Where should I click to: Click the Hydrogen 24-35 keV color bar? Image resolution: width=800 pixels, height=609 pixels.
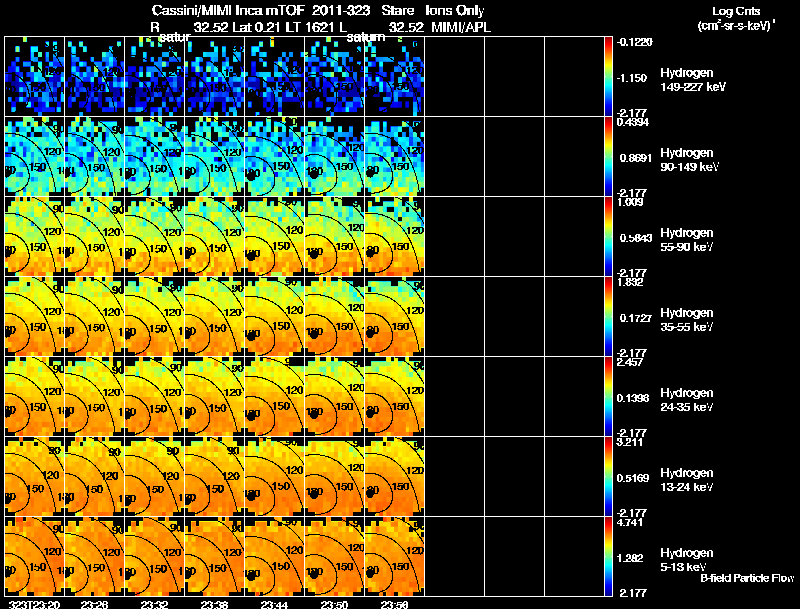point(608,397)
